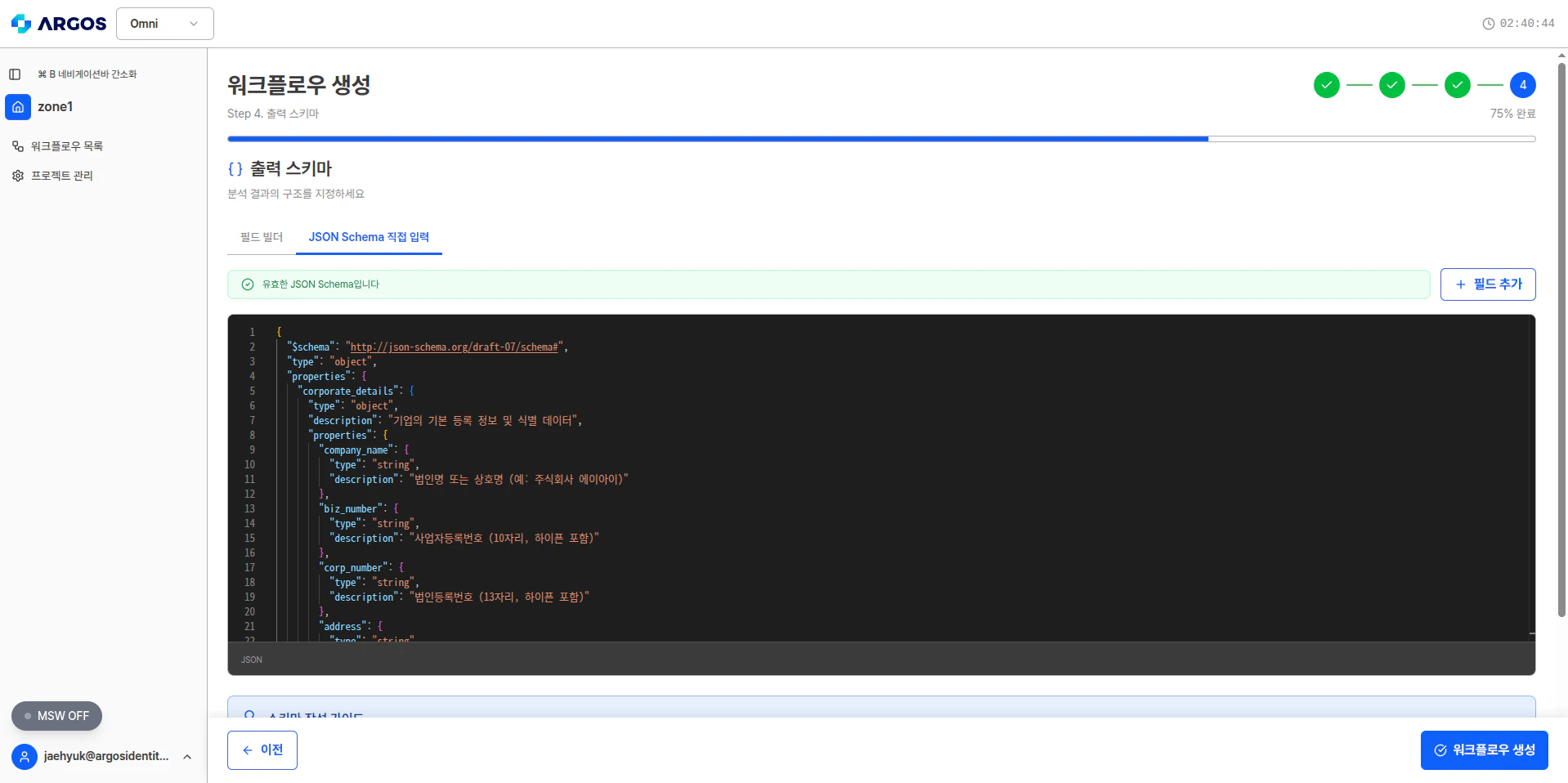Click the "corp_number" key in editor
1568x783 pixels.
(x=354, y=568)
